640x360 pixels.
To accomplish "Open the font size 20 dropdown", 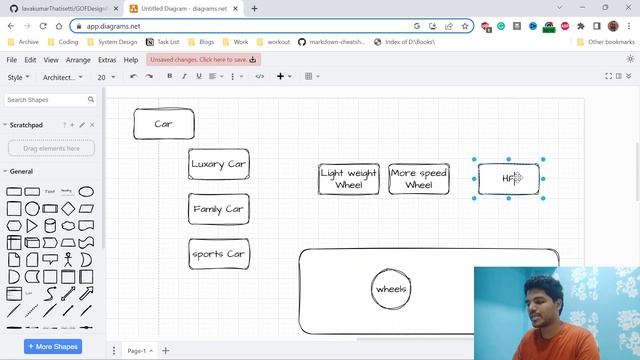I will pyautogui.click(x=106, y=77).
